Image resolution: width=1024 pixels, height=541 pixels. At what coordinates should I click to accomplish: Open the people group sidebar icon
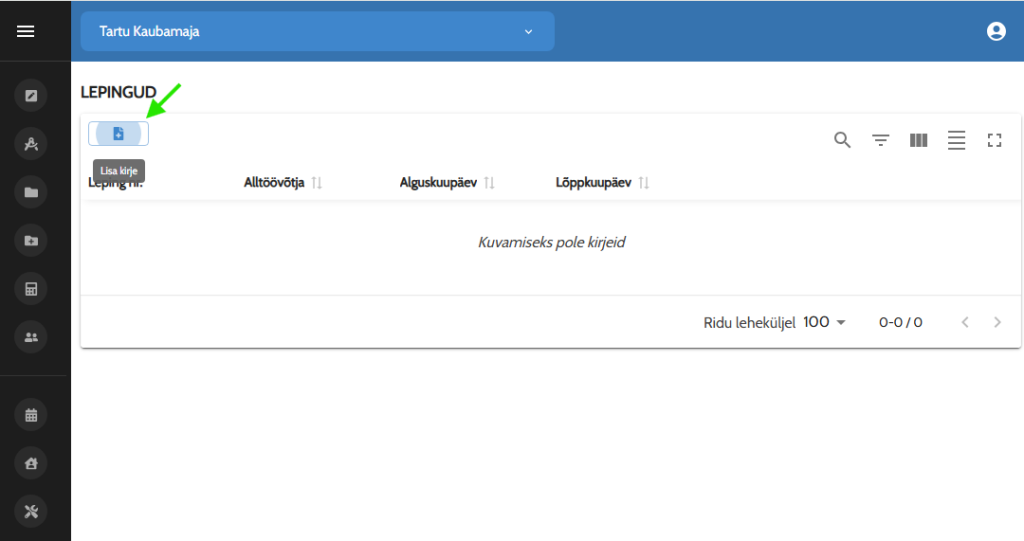click(31, 337)
